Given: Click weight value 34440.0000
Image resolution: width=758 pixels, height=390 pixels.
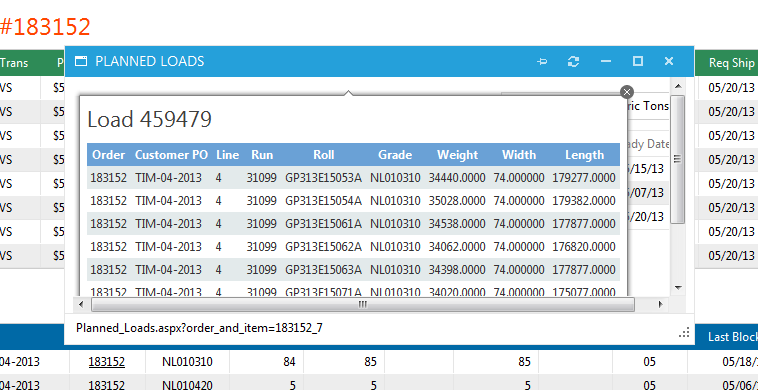Looking at the screenshot, I should 457,178.
